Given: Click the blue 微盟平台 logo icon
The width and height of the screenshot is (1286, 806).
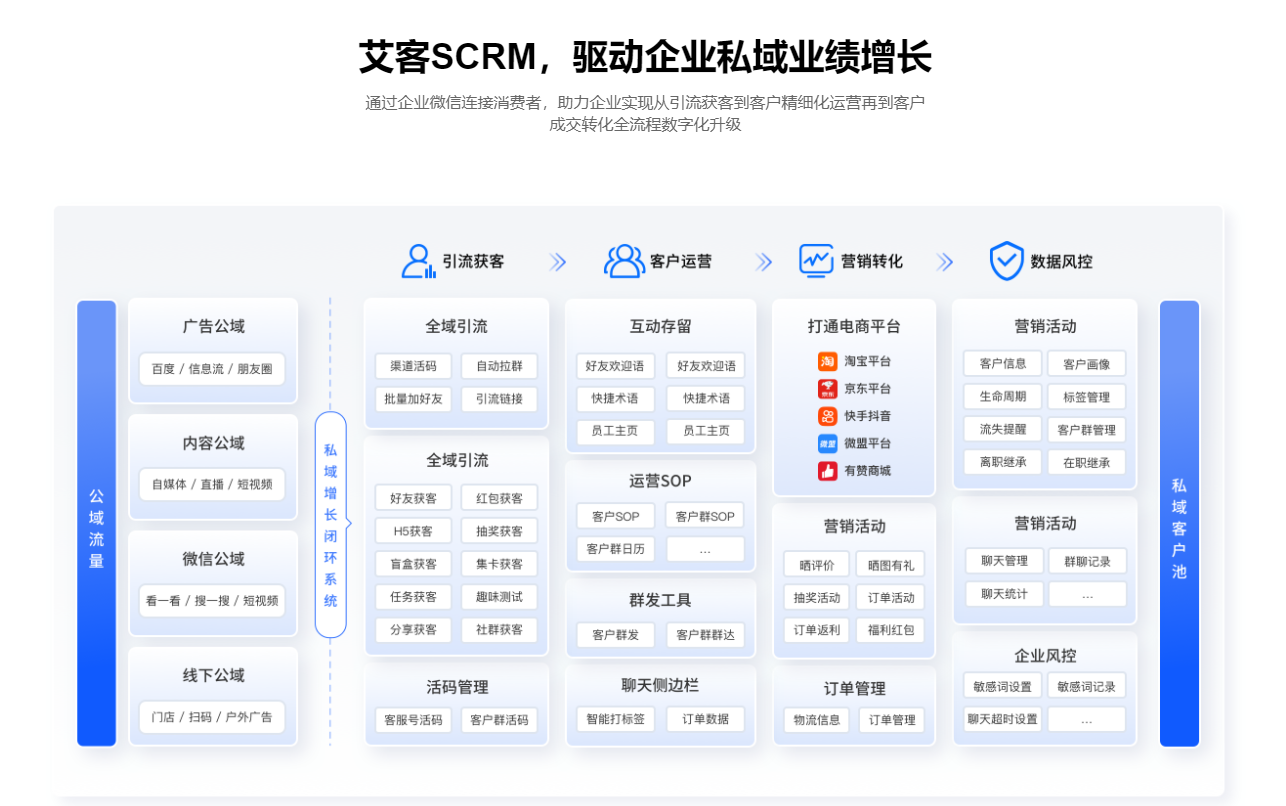Looking at the screenshot, I should click(x=827, y=443).
